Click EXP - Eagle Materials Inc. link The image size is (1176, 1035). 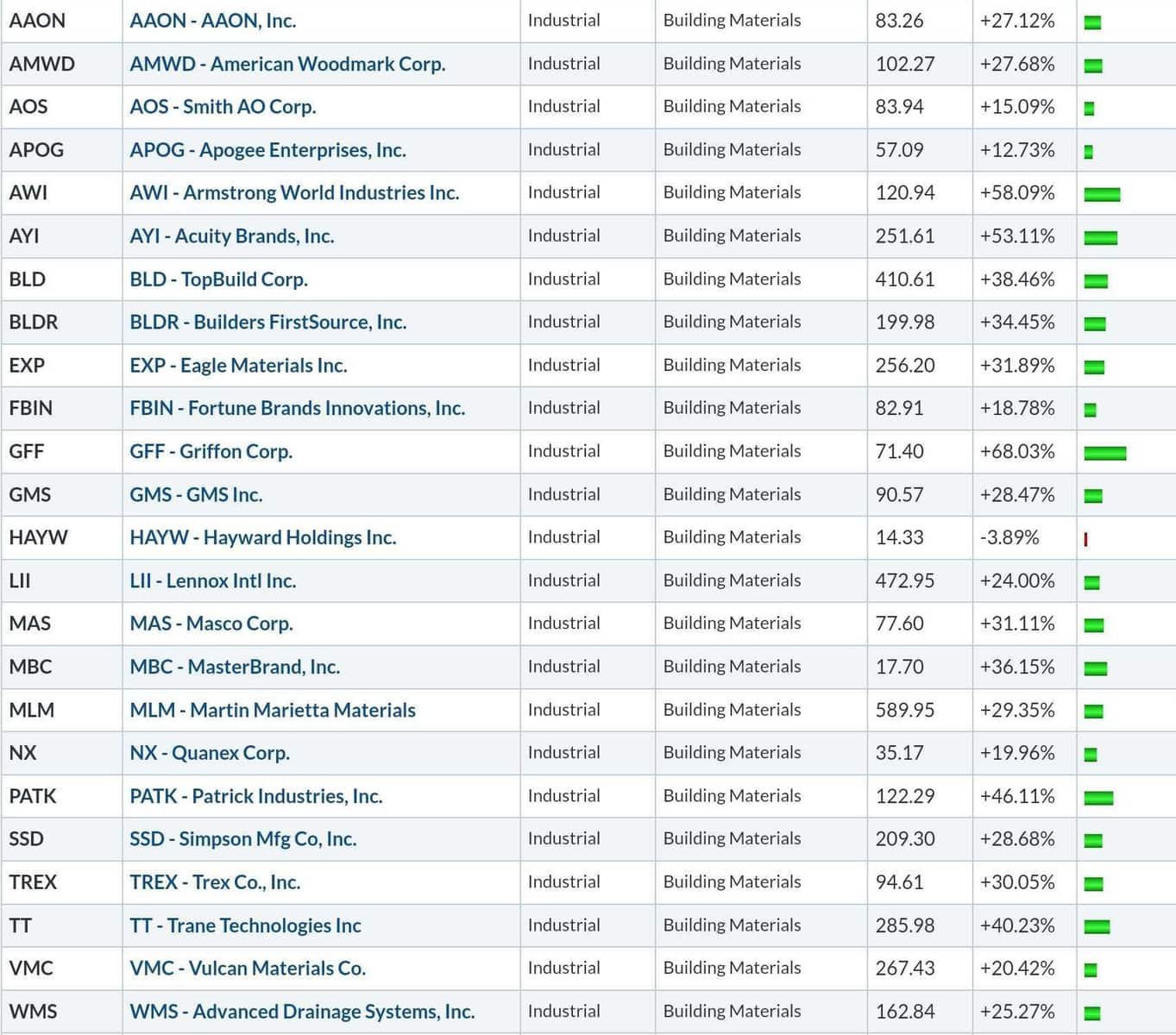[x=238, y=366]
